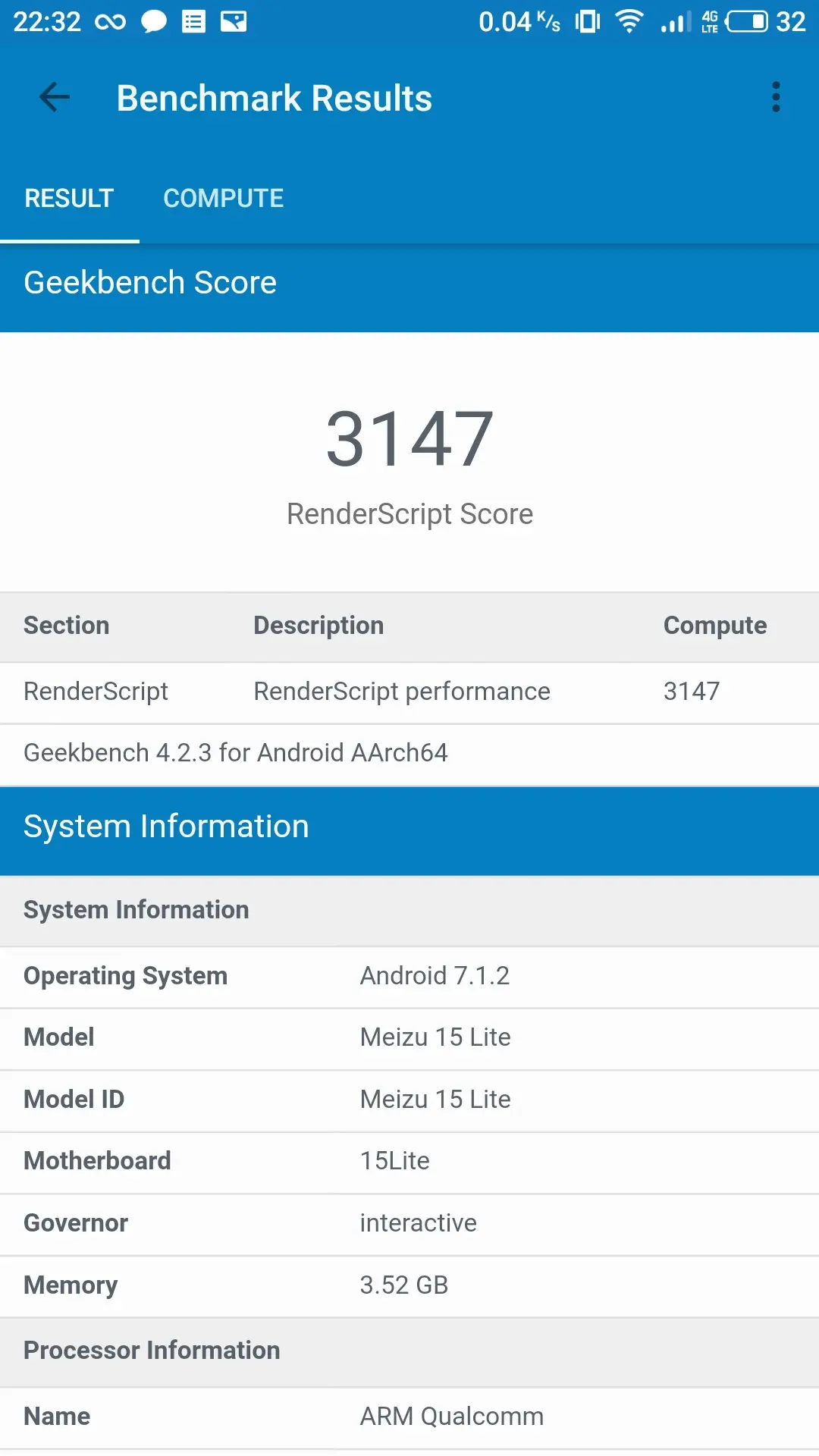Tap the Model ID label
This screenshot has width=819, height=1456.
click(74, 1100)
